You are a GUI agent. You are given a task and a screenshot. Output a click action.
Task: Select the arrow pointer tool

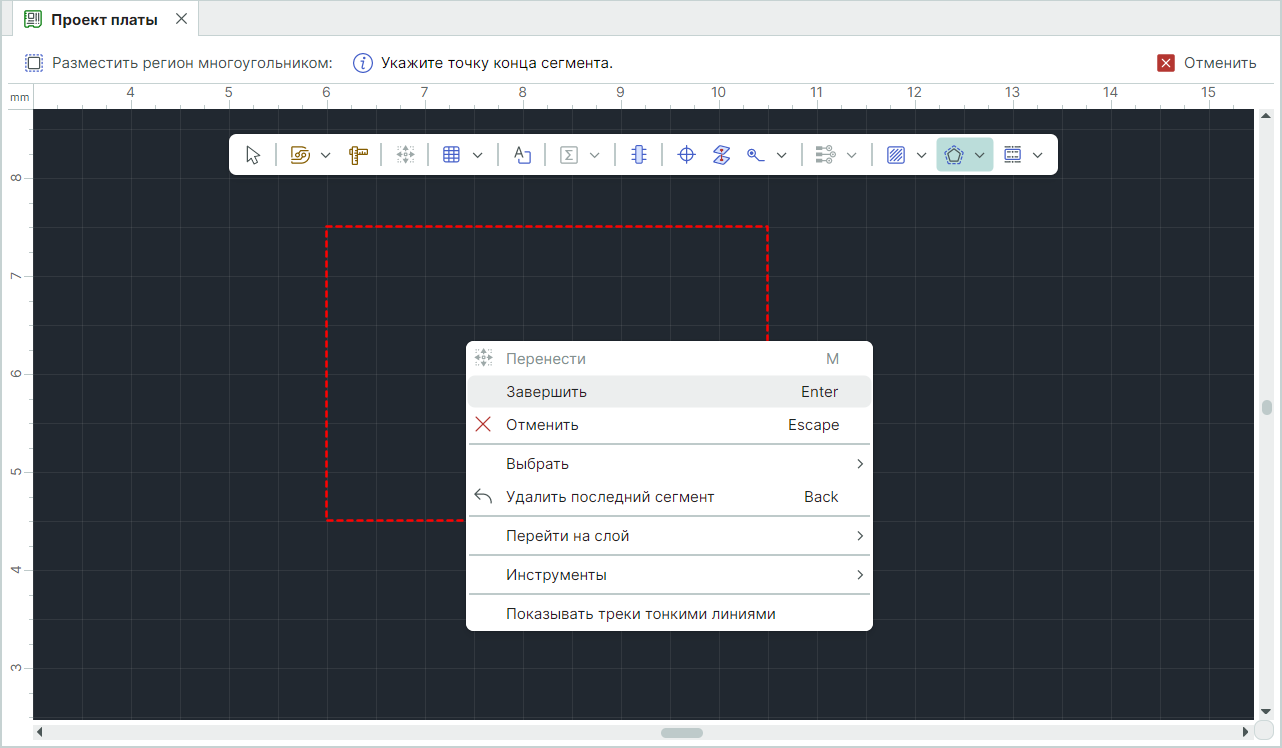253,155
